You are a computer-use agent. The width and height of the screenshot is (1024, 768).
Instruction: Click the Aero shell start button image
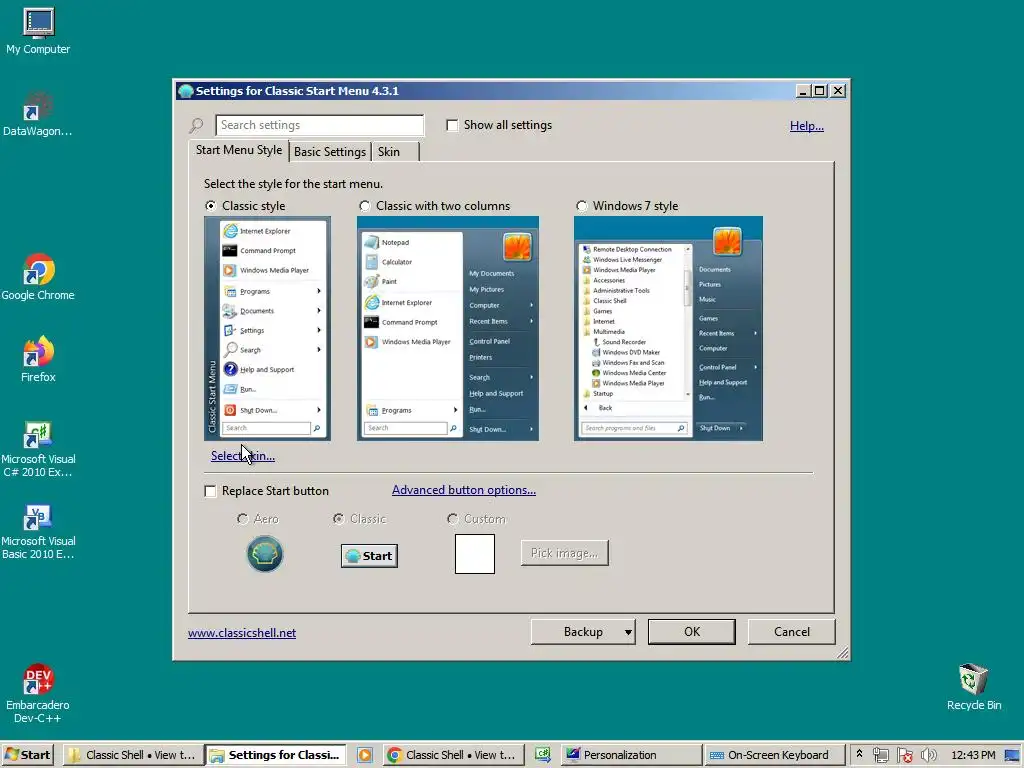coord(264,554)
